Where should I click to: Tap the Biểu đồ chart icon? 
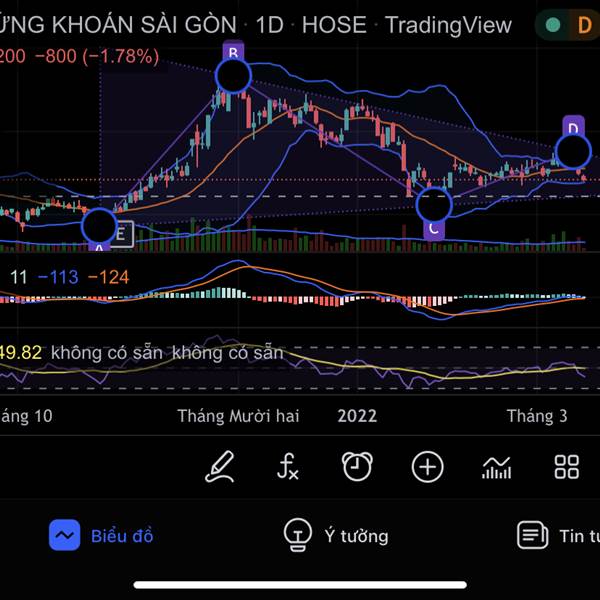[x=65, y=535]
